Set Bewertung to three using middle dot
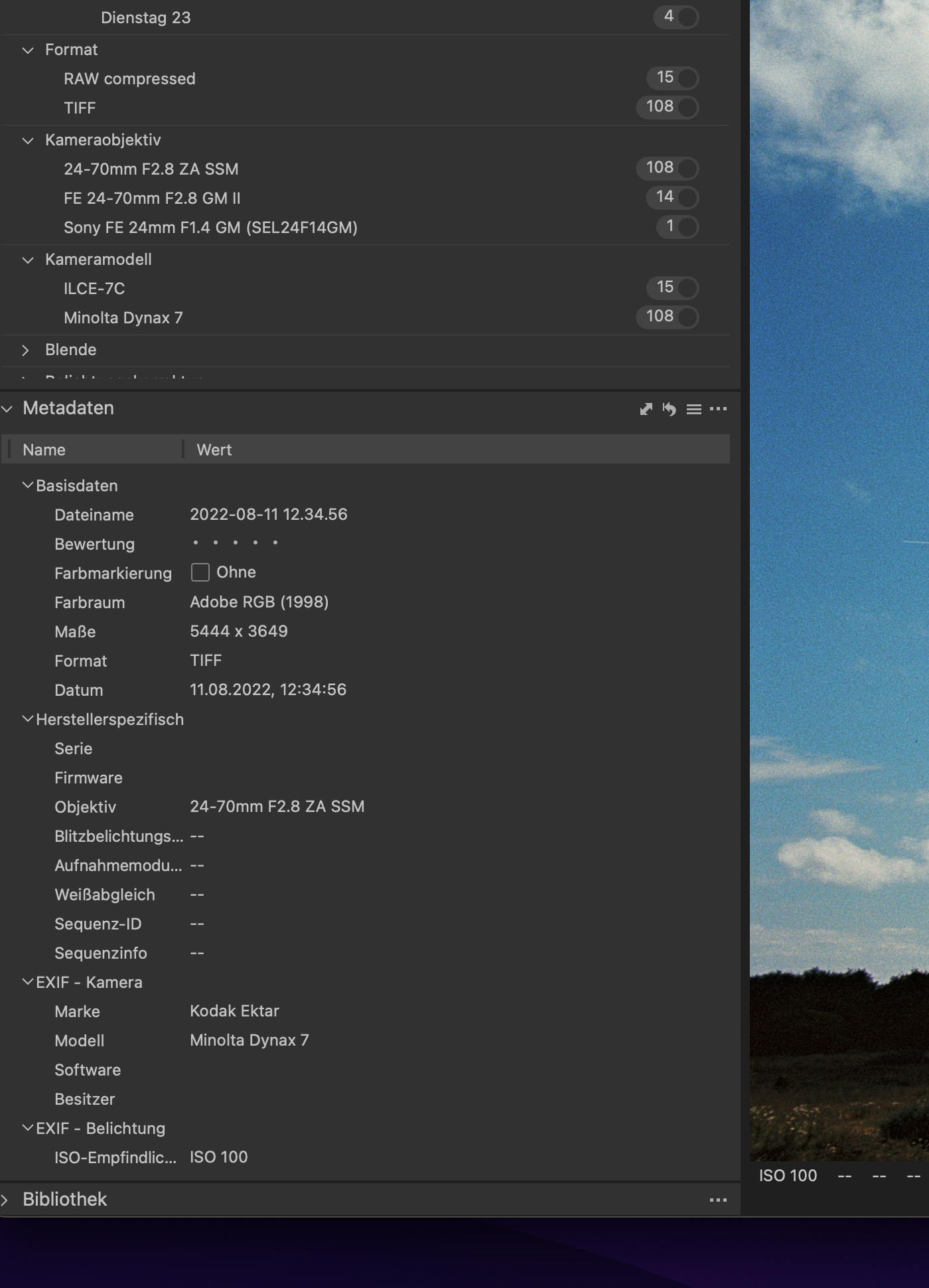The image size is (929, 1288). pyautogui.click(x=236, y=543)
